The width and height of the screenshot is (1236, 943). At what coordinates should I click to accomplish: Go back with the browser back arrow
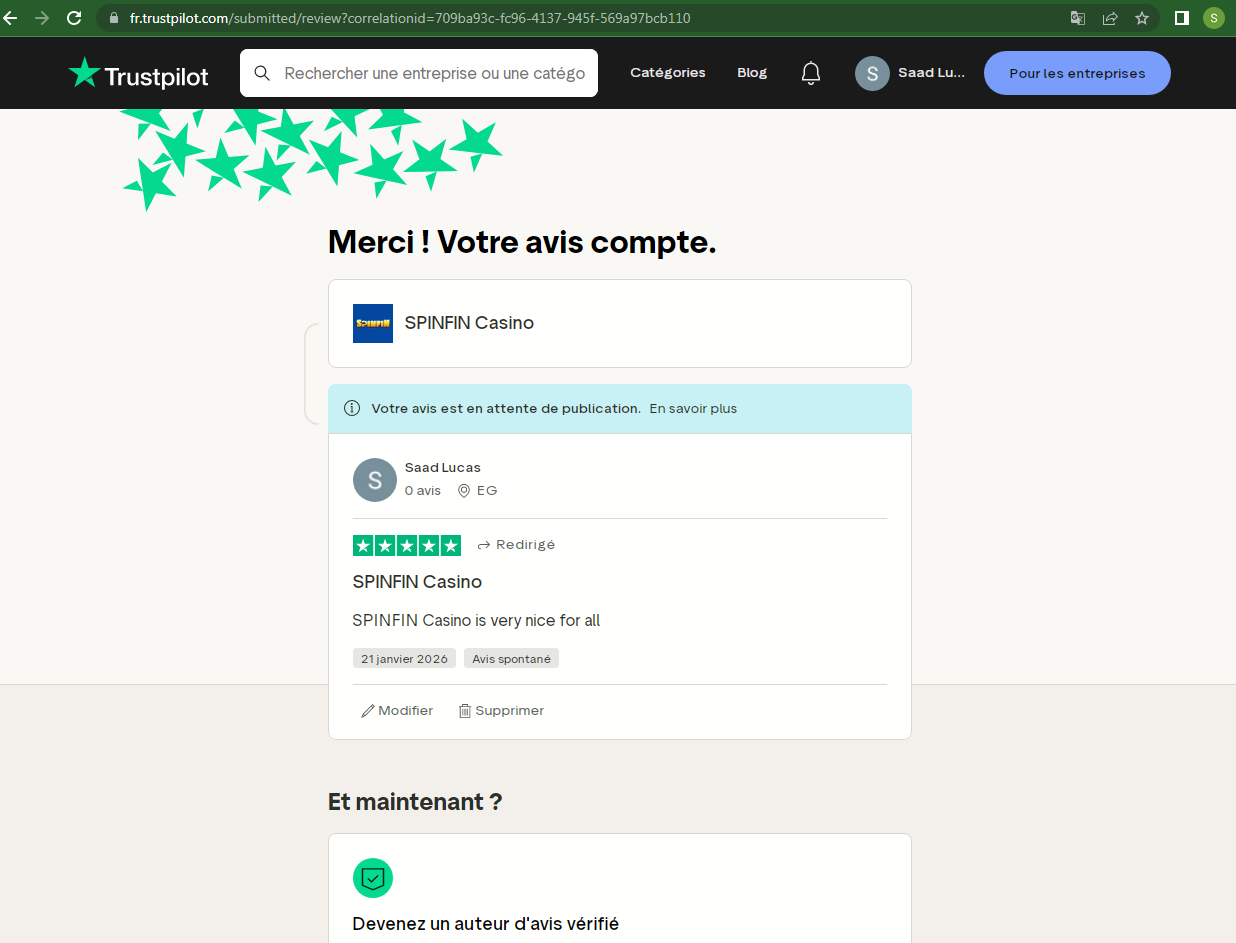[11, 18]
